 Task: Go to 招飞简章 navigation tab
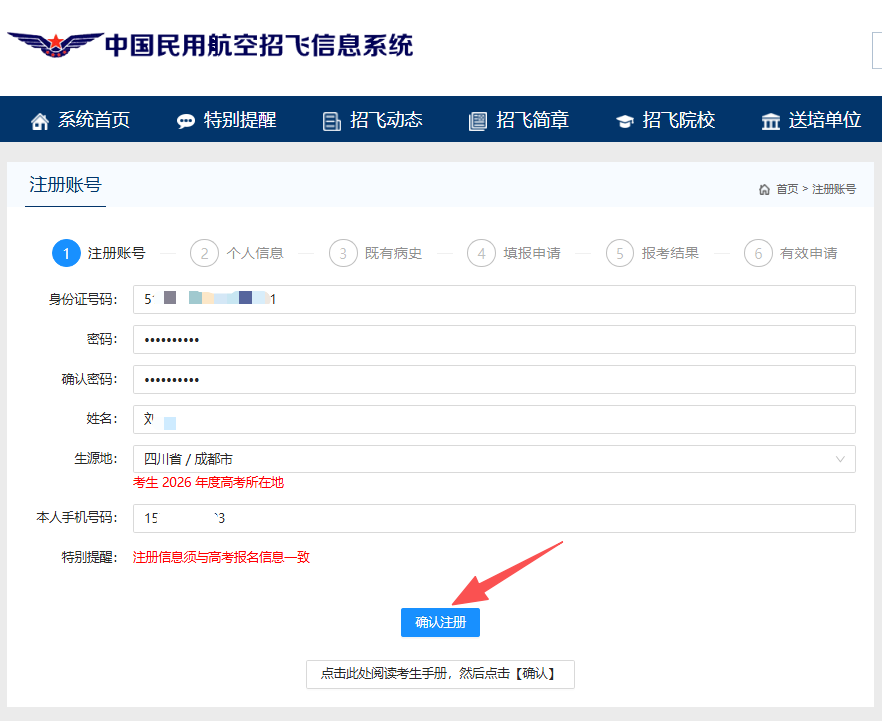pyautogui.click(x=532, y=120)
